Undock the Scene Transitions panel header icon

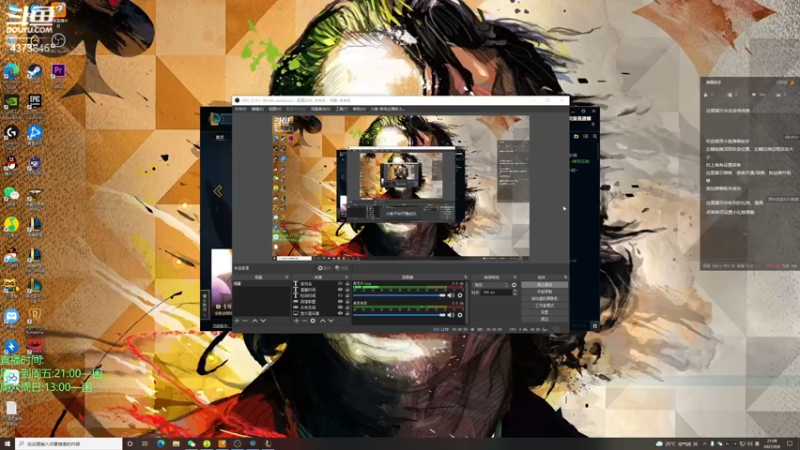pyautogui.click(x=515, y=277)
